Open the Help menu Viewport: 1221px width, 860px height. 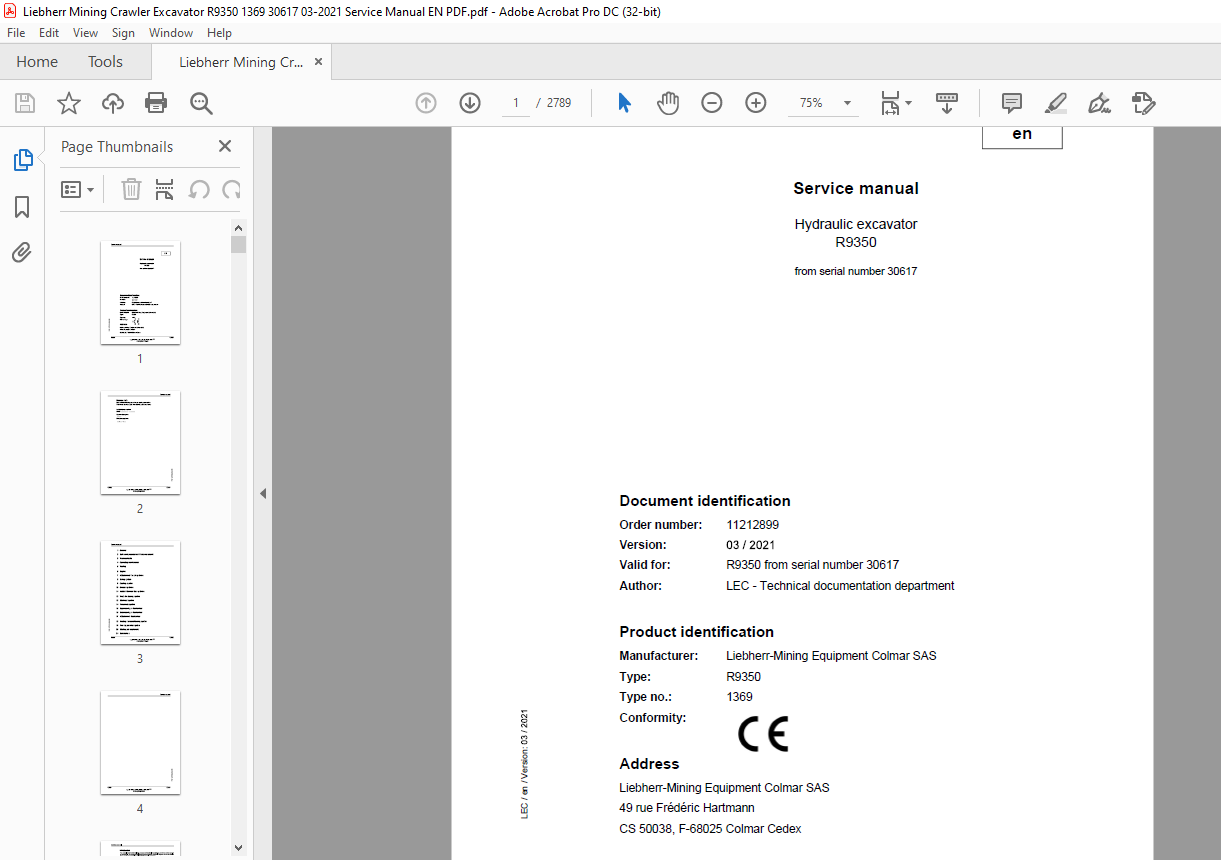pos(219,33)
